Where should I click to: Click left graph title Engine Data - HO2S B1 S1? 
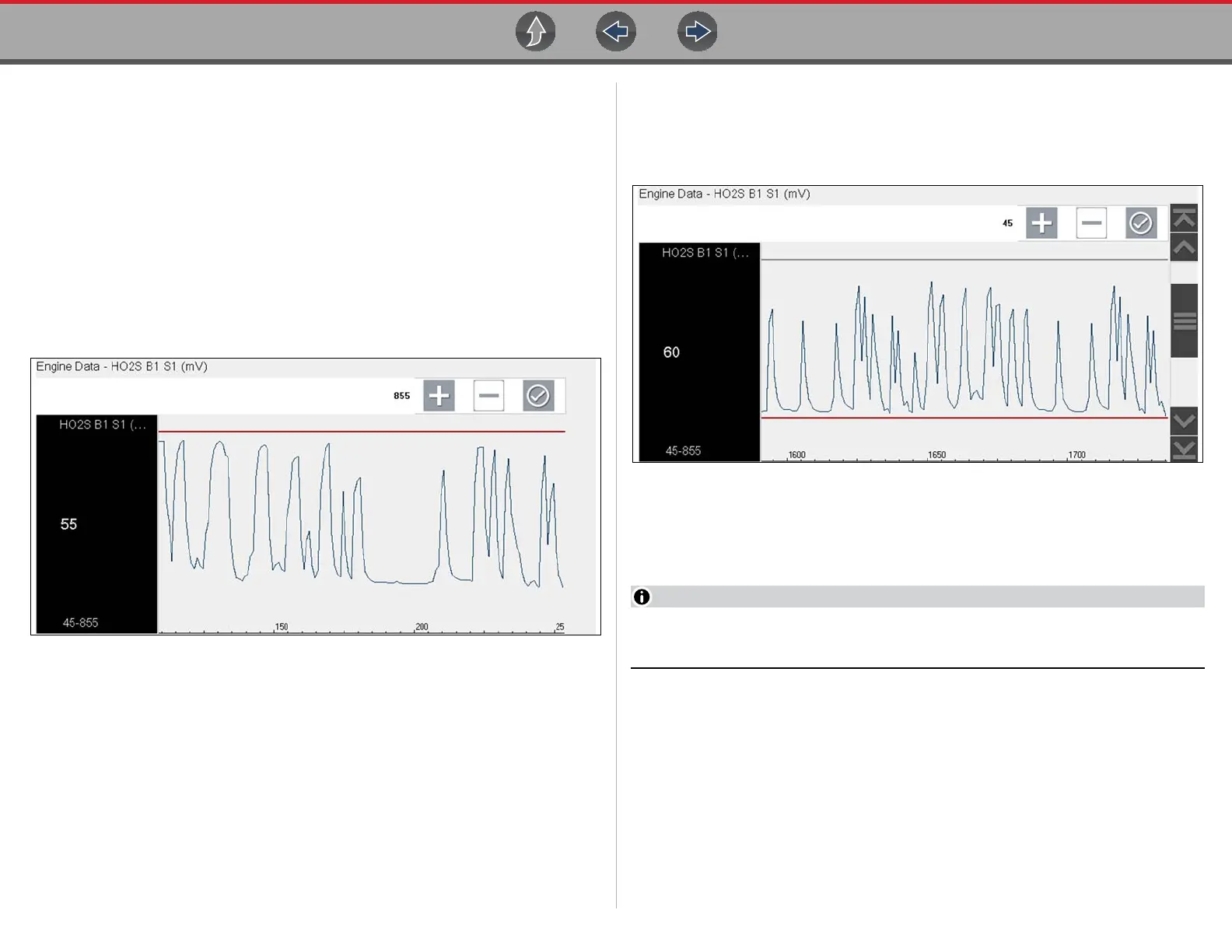tap(121, 366)
